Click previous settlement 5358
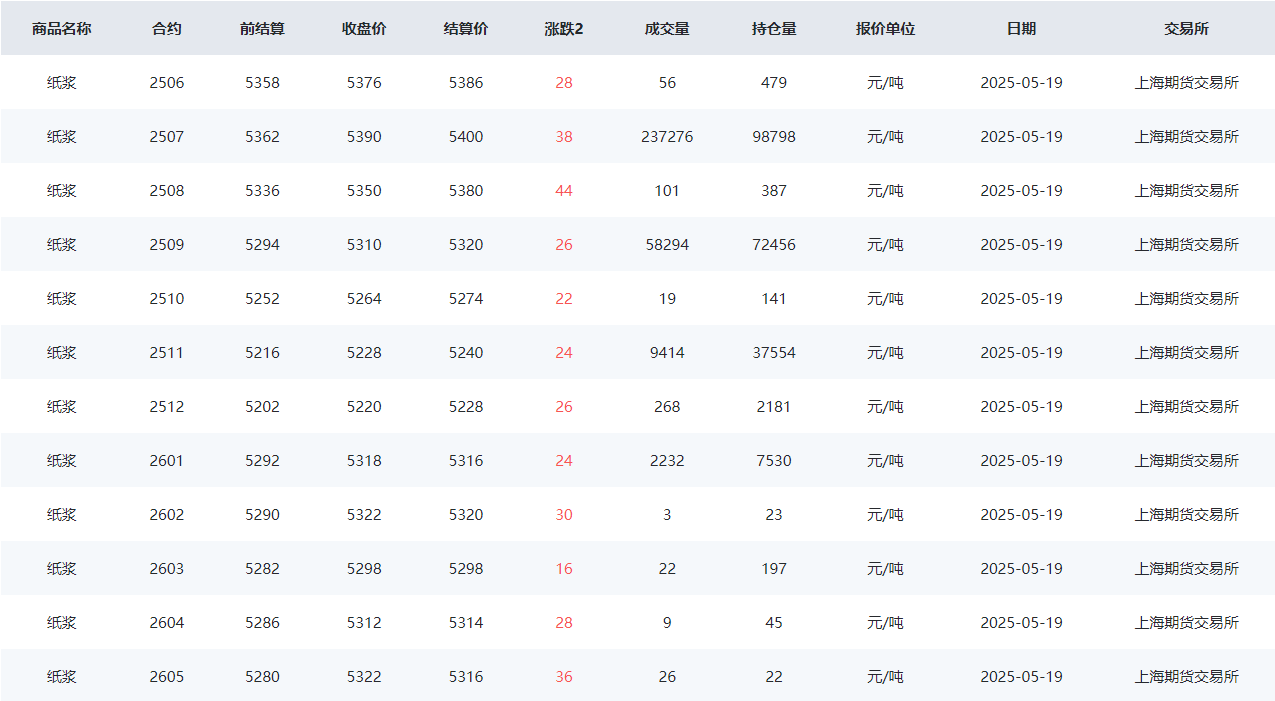Viewport: 1275px width, 701px height. click(262, 83)
